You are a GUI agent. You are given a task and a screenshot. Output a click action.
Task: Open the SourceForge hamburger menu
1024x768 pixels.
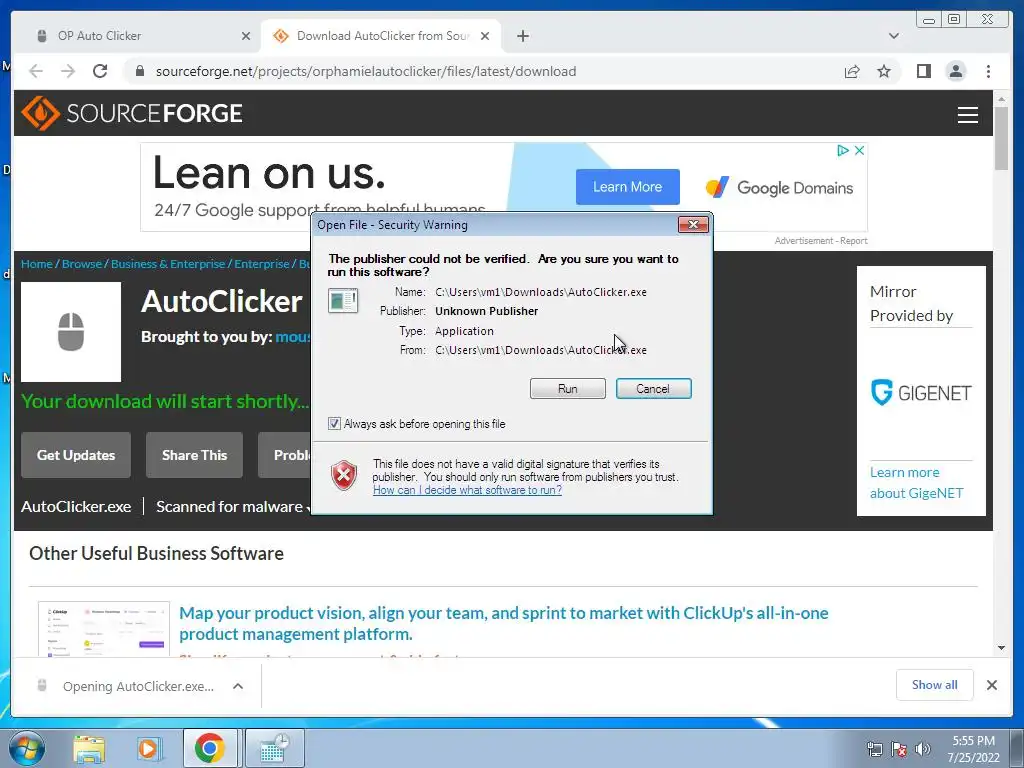click(968, 115)
